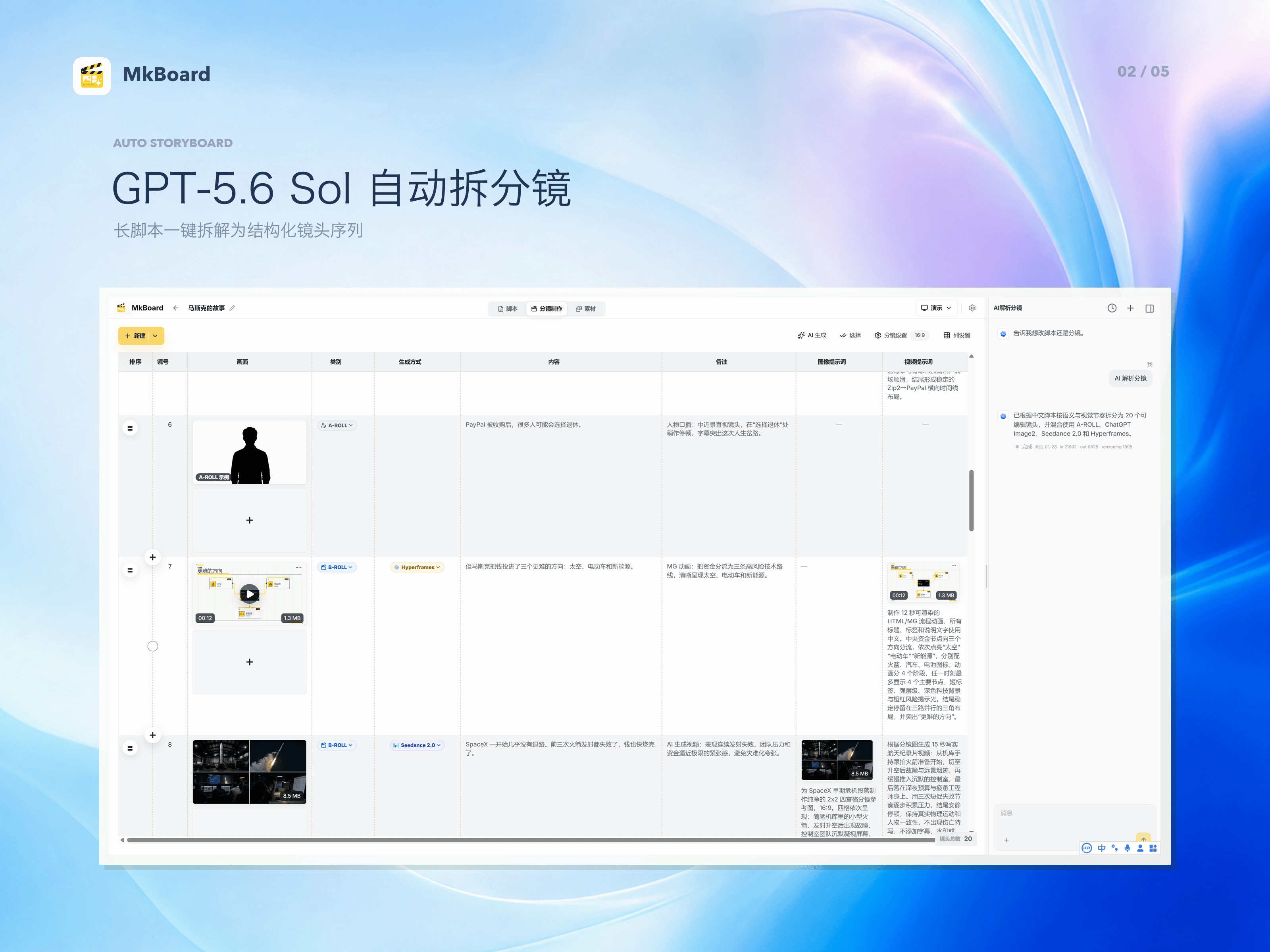Screen dimensions: 1270x952
Task: Click shot 6 note text starting '人物口播'
Action: (727, 429)
